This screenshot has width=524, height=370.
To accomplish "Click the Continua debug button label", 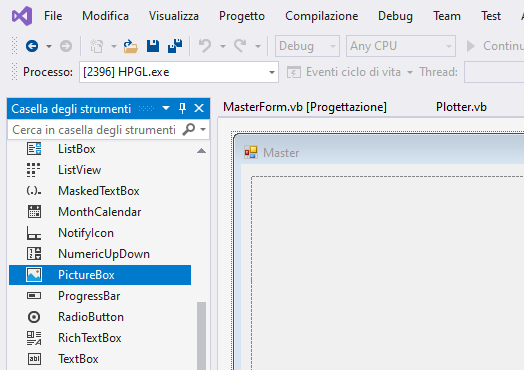I will [503, 46].
